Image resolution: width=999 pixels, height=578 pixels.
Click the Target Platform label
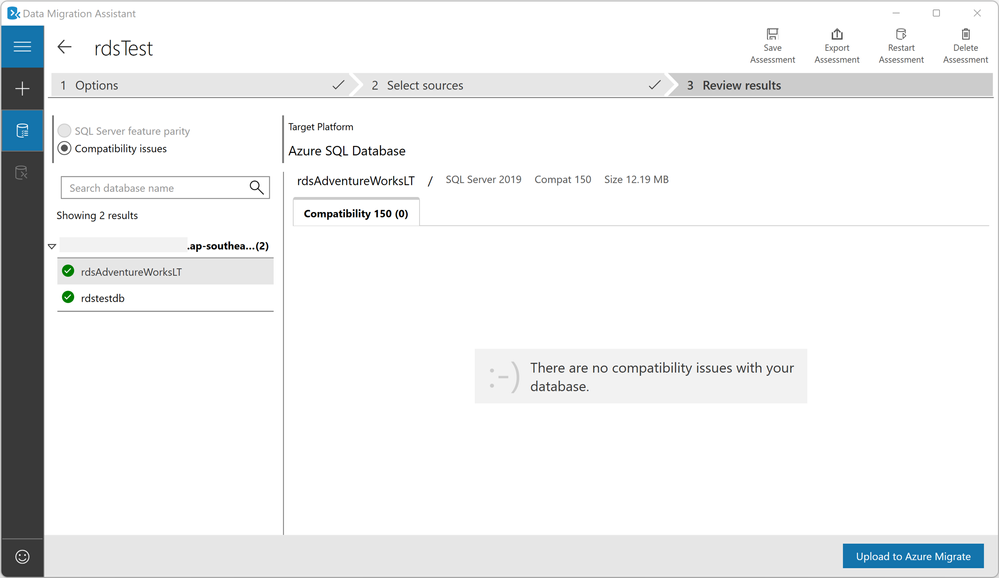(320, 127)
